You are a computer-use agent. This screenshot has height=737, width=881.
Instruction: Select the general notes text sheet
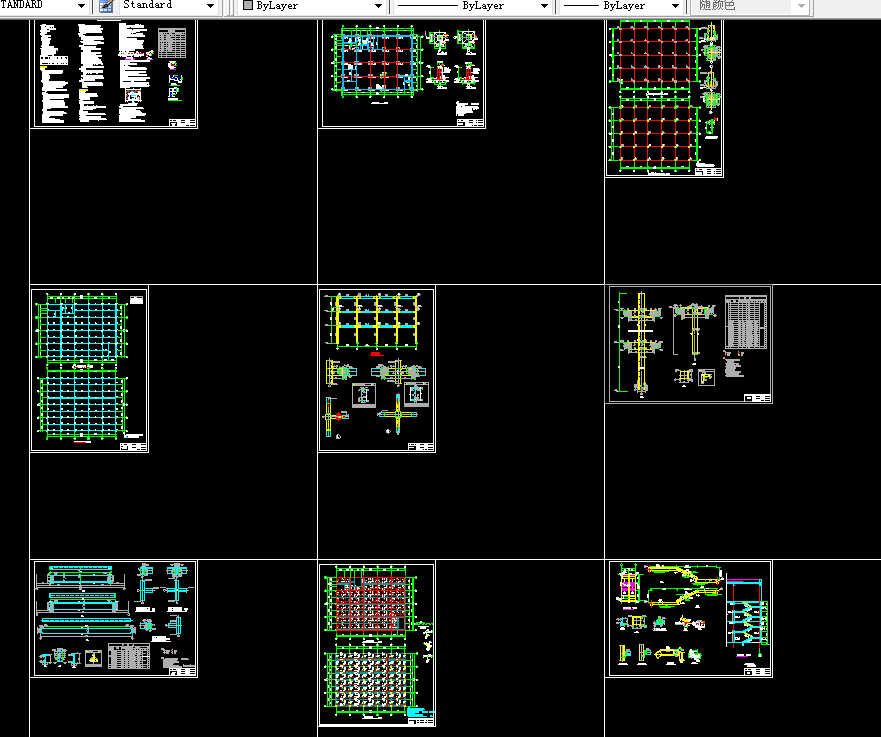click(113, 74)
